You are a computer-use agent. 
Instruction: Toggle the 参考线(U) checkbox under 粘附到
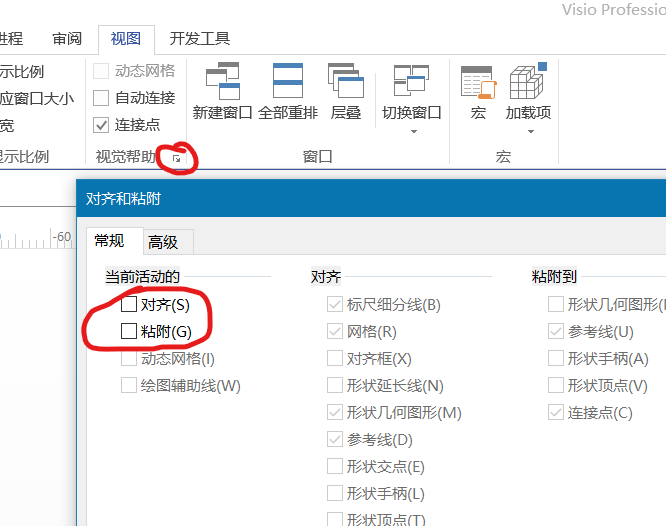556,331
